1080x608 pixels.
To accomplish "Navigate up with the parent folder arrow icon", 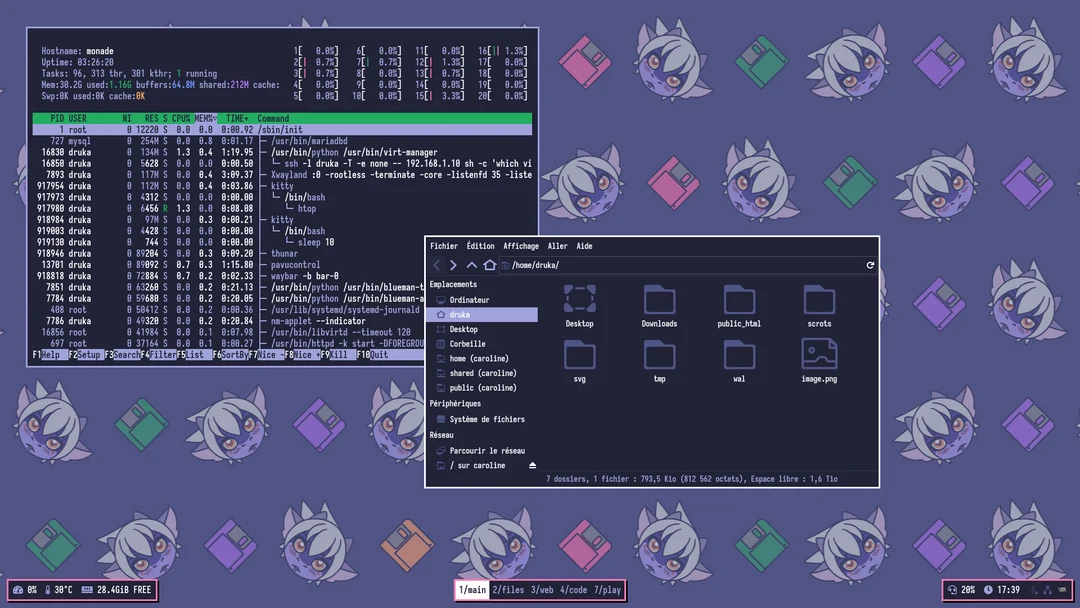I will click(x=471, y=266).
